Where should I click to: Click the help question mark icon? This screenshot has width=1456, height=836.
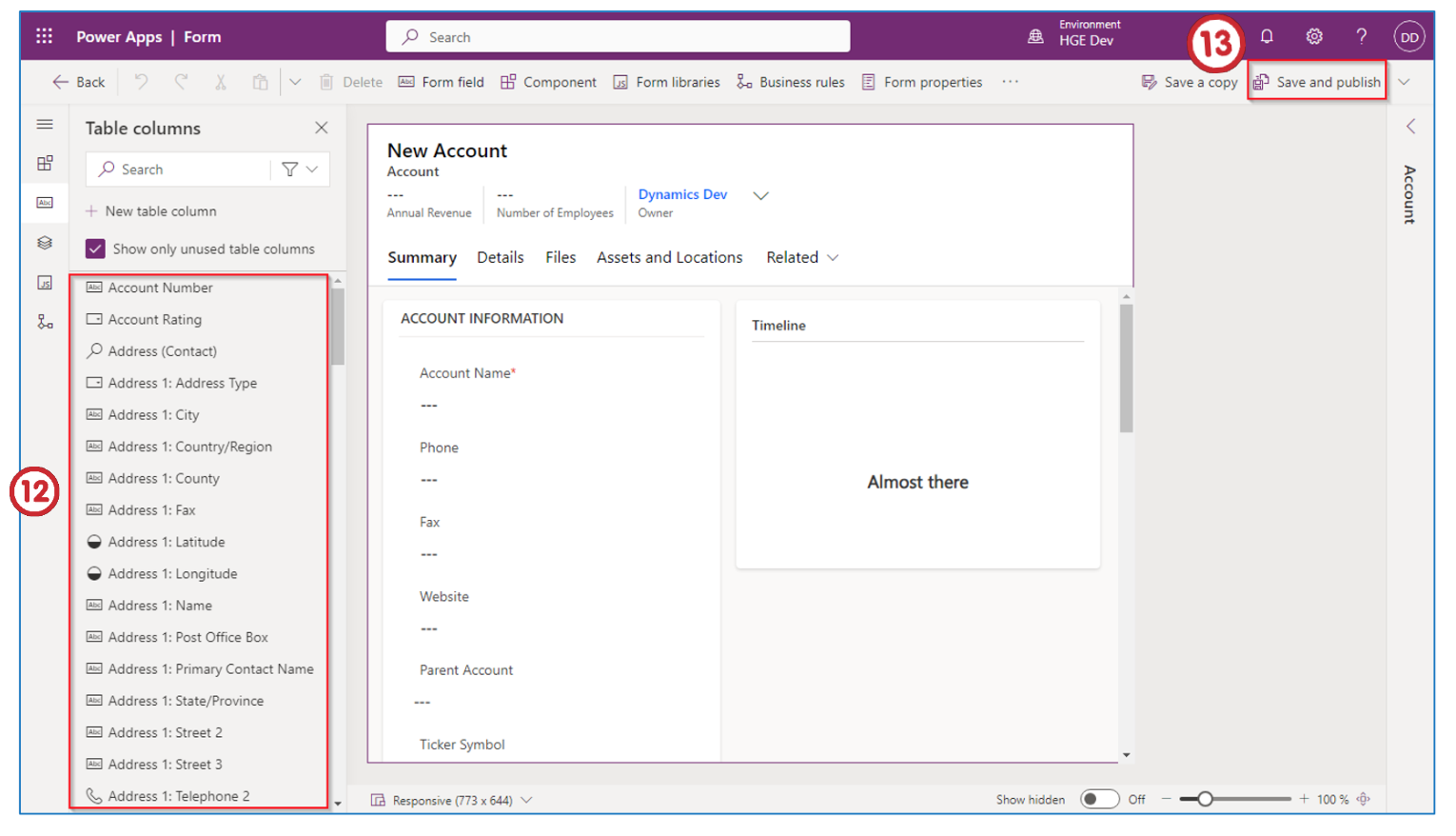pyautogui.click(x=1362, y=36)
